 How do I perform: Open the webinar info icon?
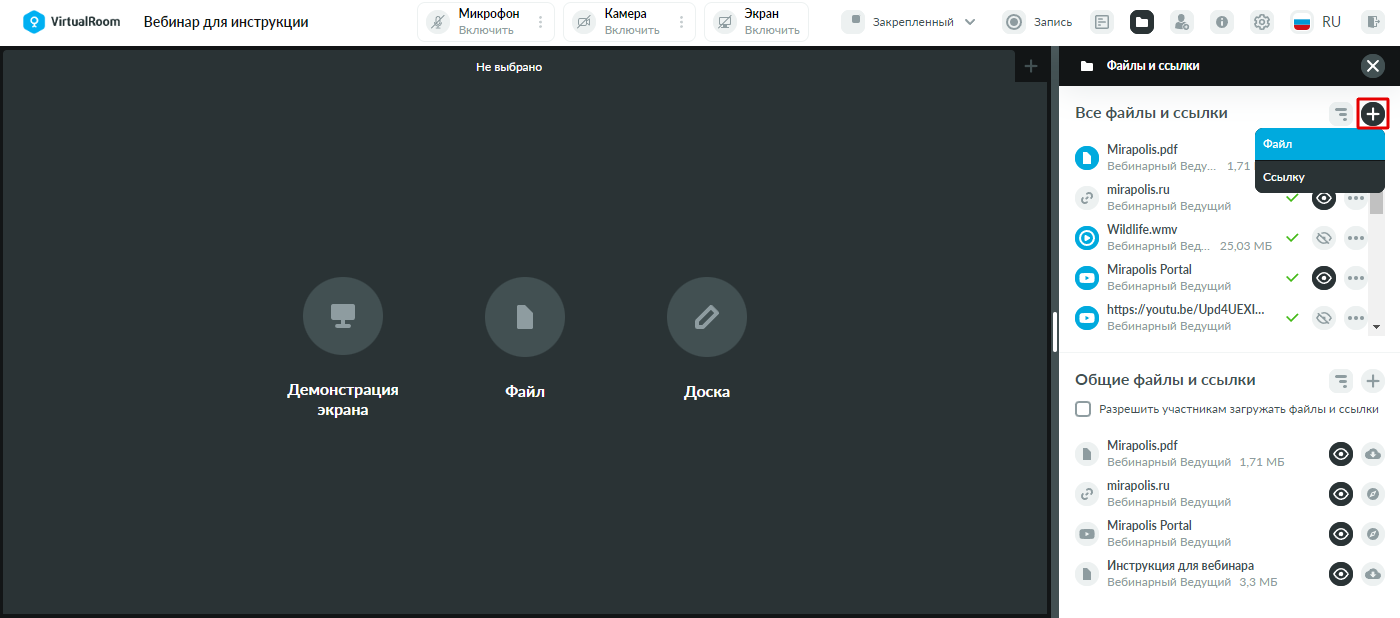(1222, 22)
